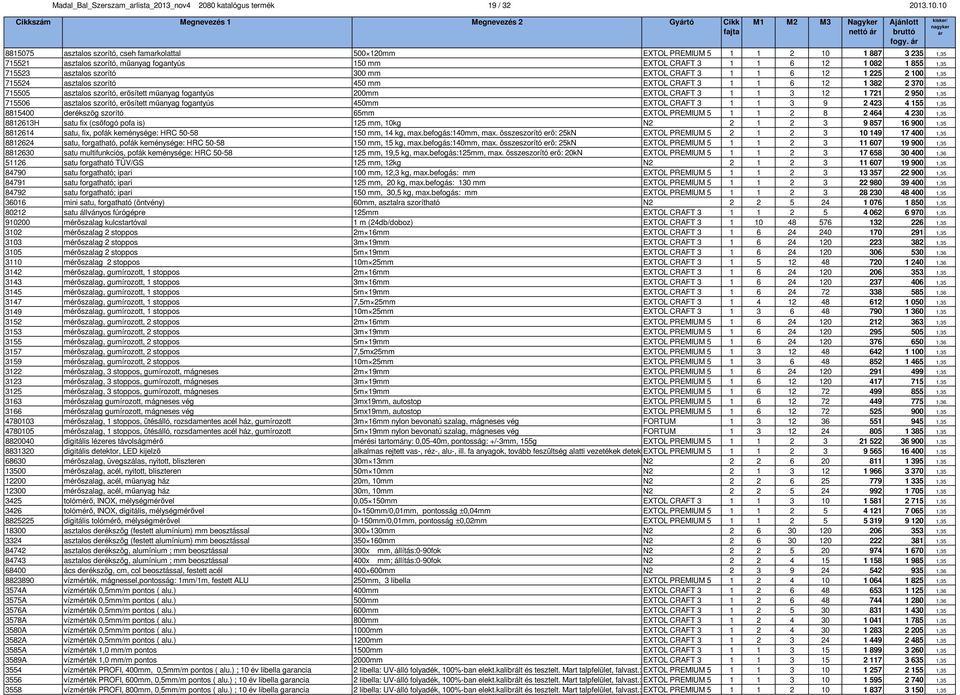Select item number '8831320'
The image size is (960, 695).
(x=20, y=451)
